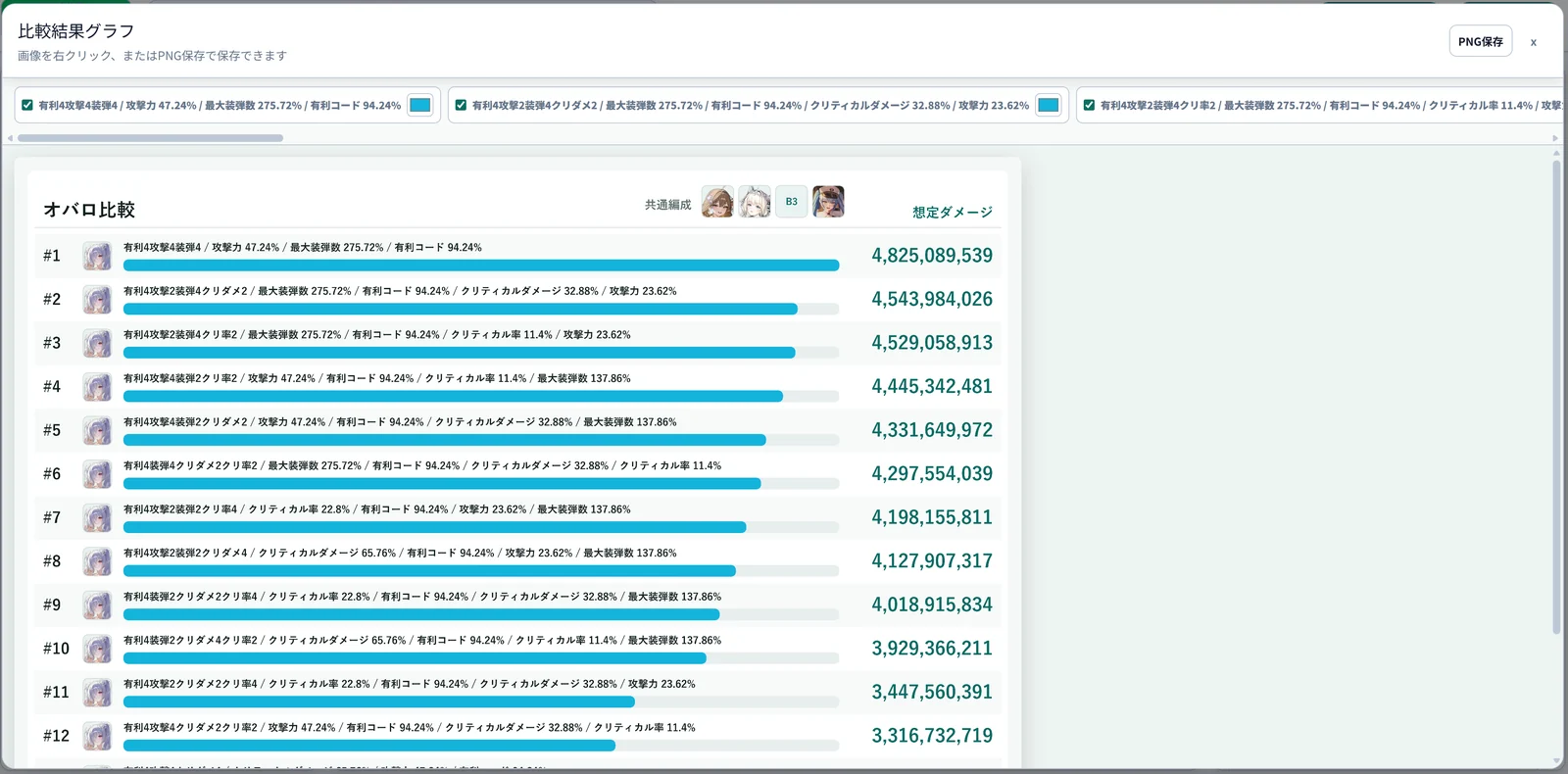This screenshot has height=774, width=1568.
Task: Toggle the 有利4攻撃2装弾4クリダメ2 series checkbox
Action: coord(461,105)
